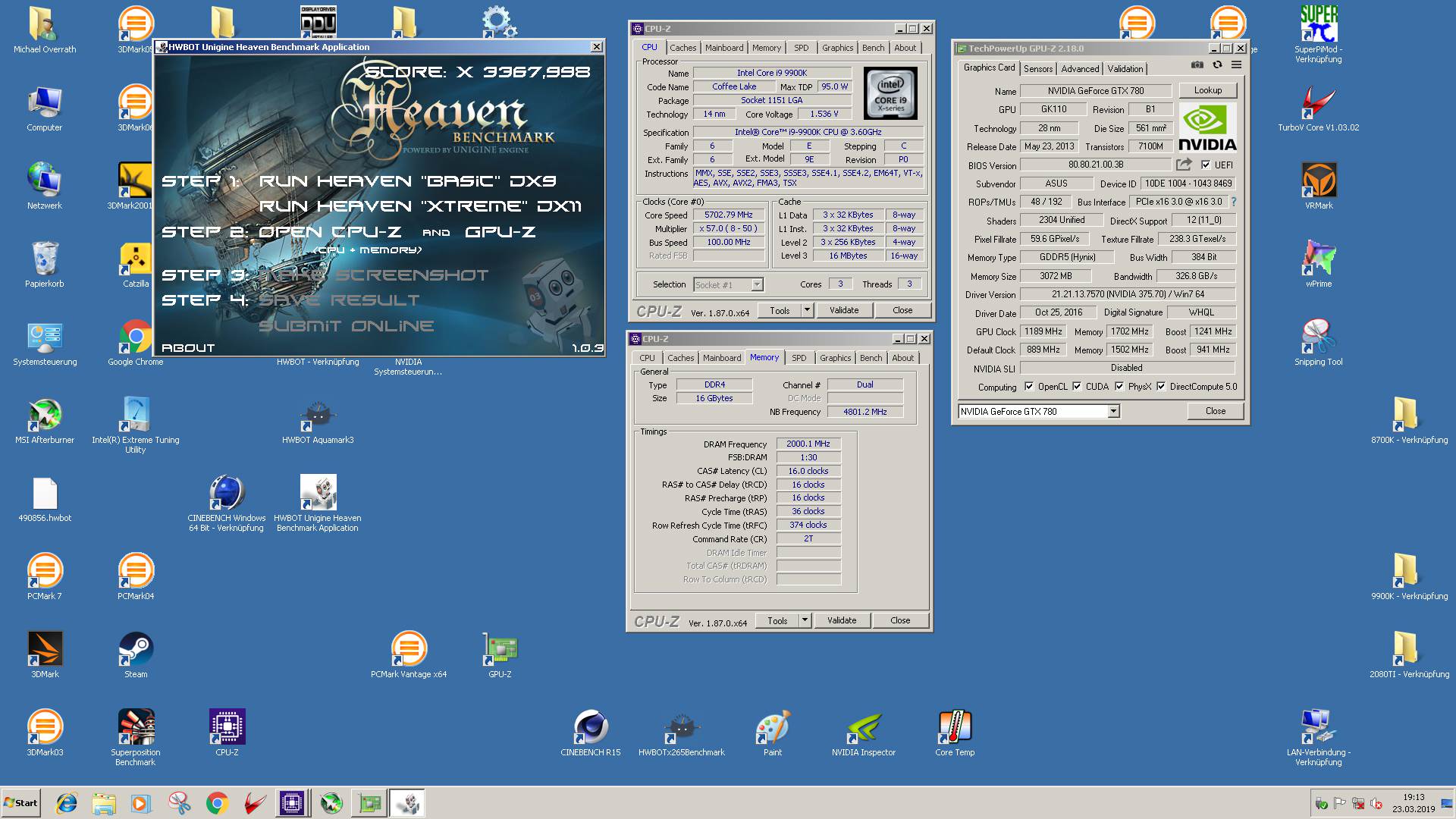This screenshot has width=1456, height=819.
Task: Launch Core Temp desktop shortcut
Action: (955, 733)
